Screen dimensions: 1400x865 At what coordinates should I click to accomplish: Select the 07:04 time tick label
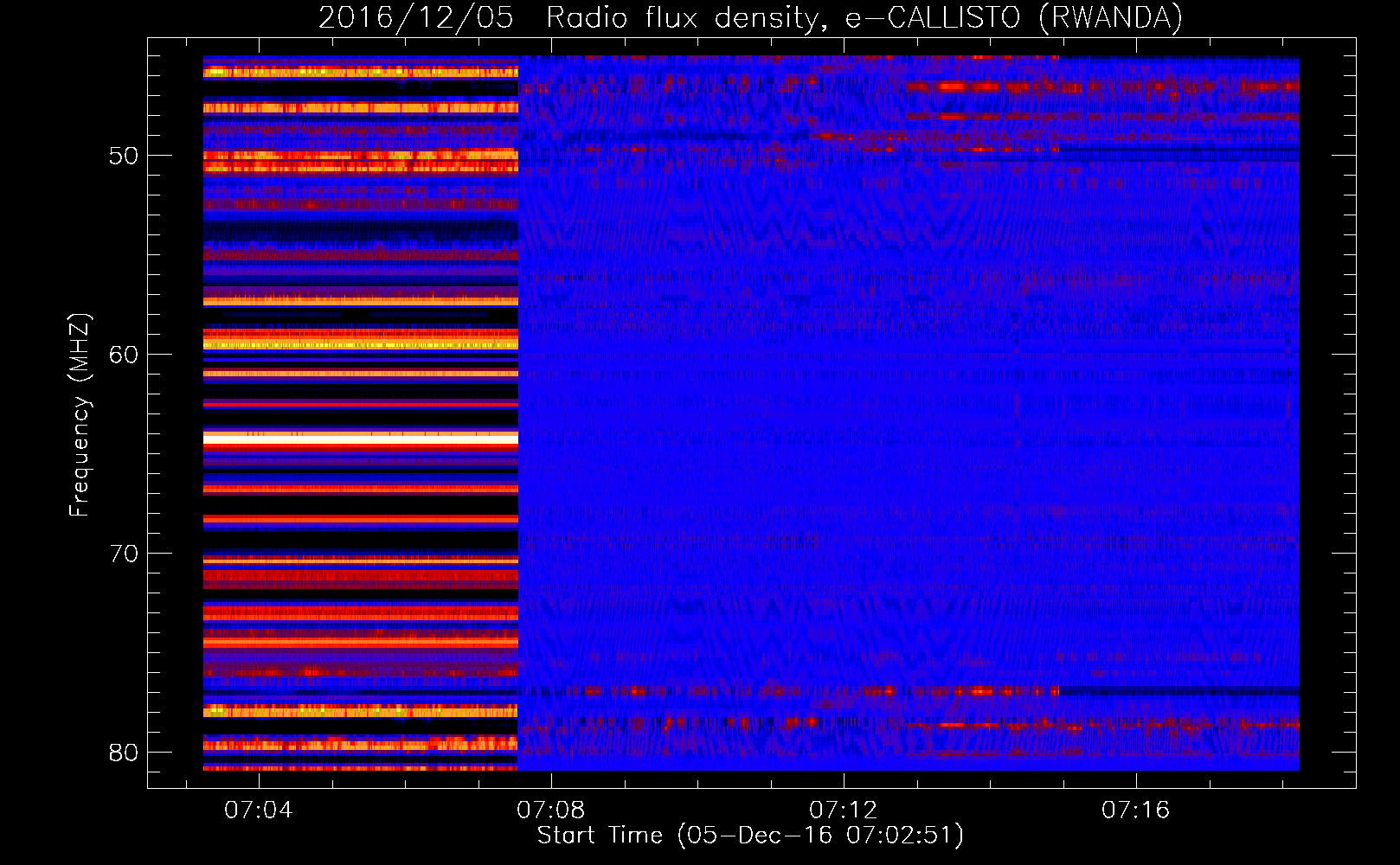tap(259, 811)
